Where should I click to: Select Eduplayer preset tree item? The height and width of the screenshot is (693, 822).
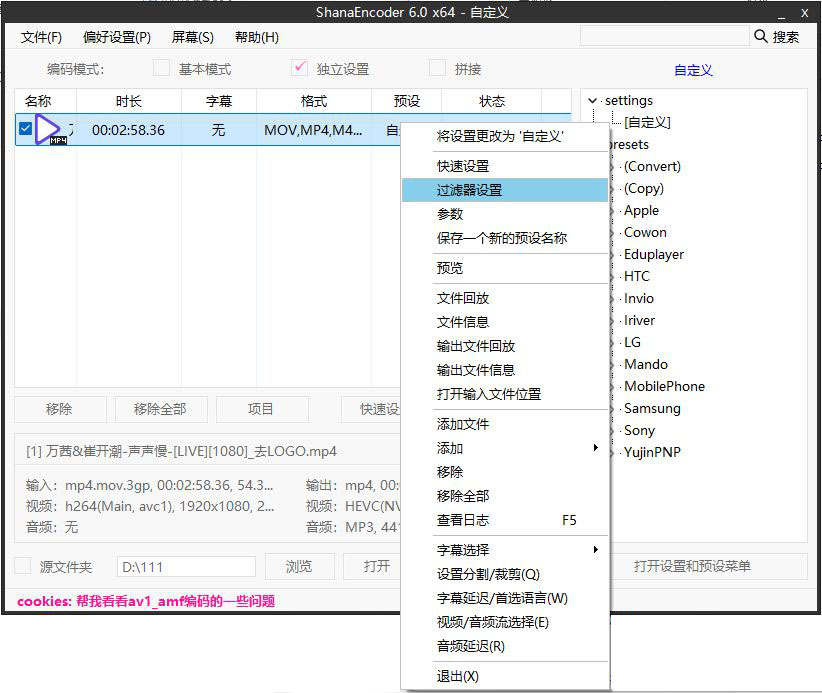pos(654,254)
